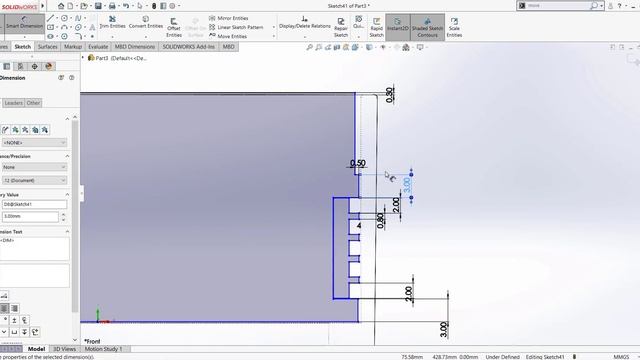Expand the SOLIDWORKS menu flyout arrow

pyautogui.click(x=42, y=6)
